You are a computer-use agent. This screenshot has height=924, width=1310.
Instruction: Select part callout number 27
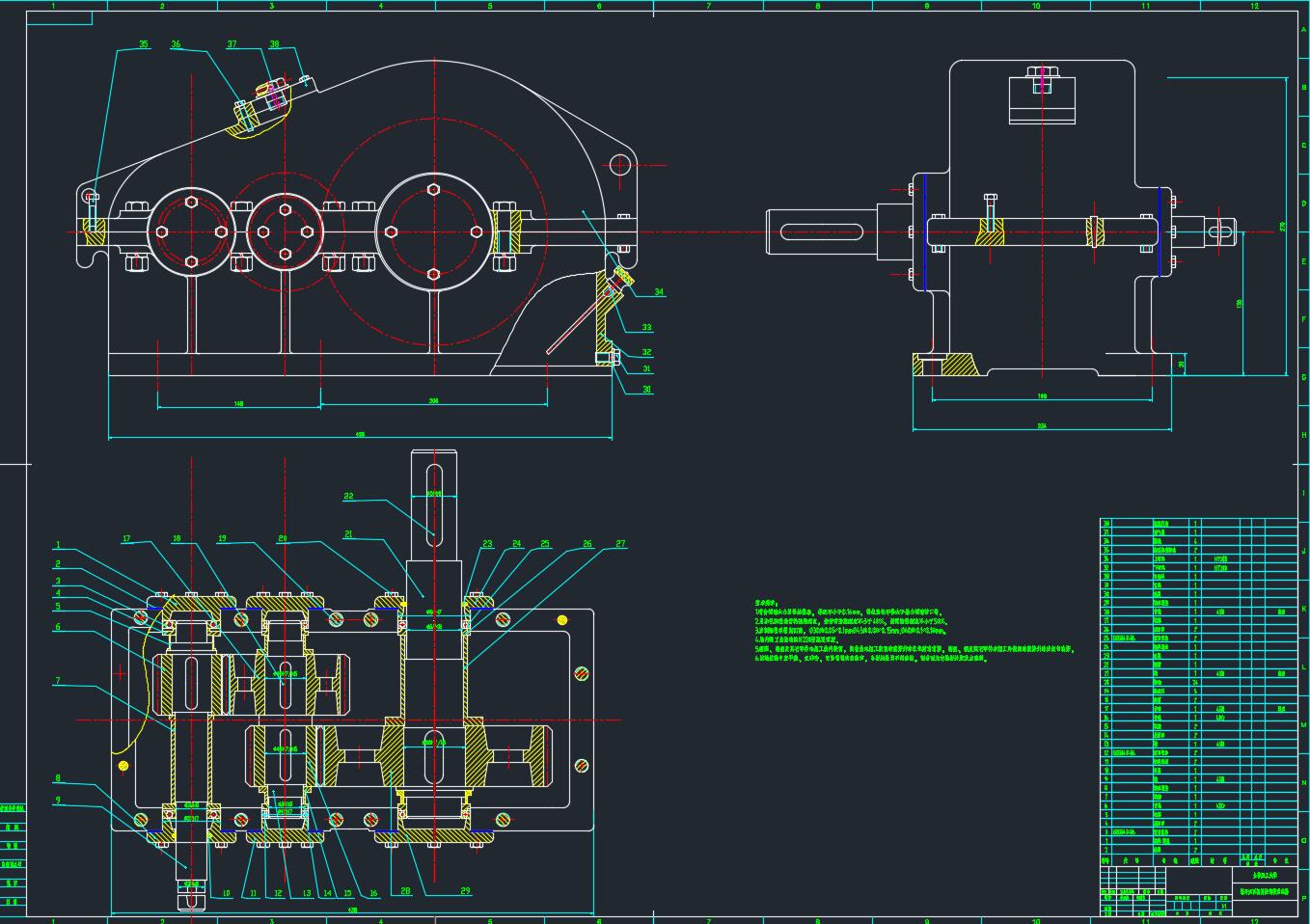point(620,544)
